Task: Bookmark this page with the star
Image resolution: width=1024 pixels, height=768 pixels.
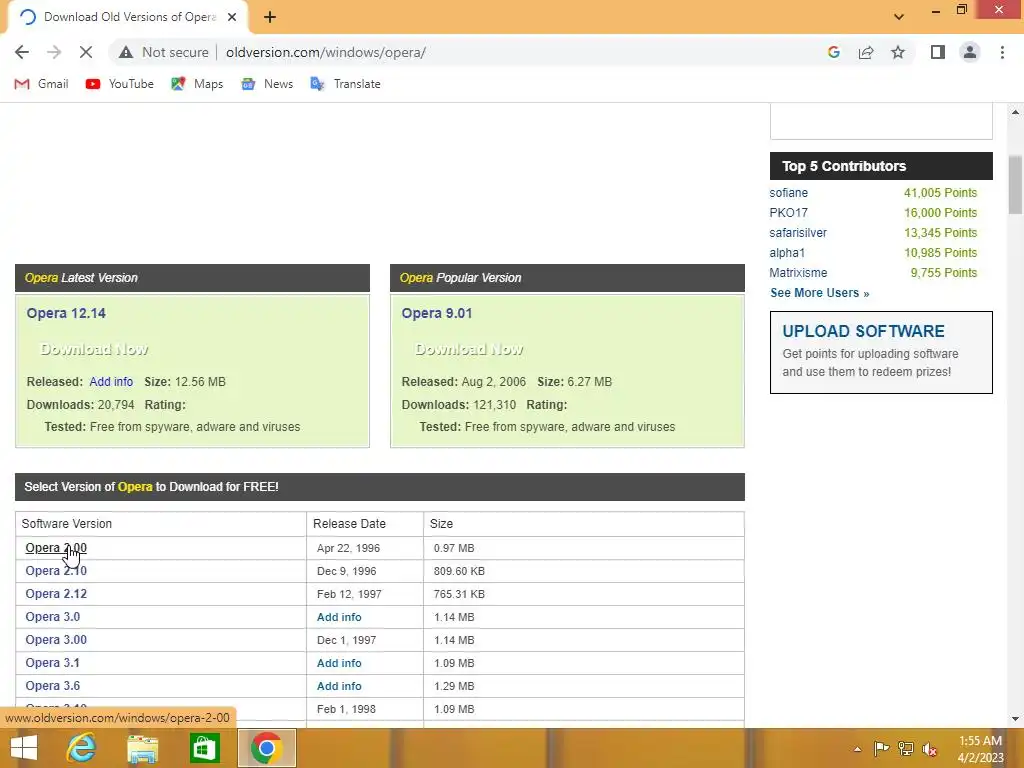Action: pyautogui.click(x=898, y=52)
